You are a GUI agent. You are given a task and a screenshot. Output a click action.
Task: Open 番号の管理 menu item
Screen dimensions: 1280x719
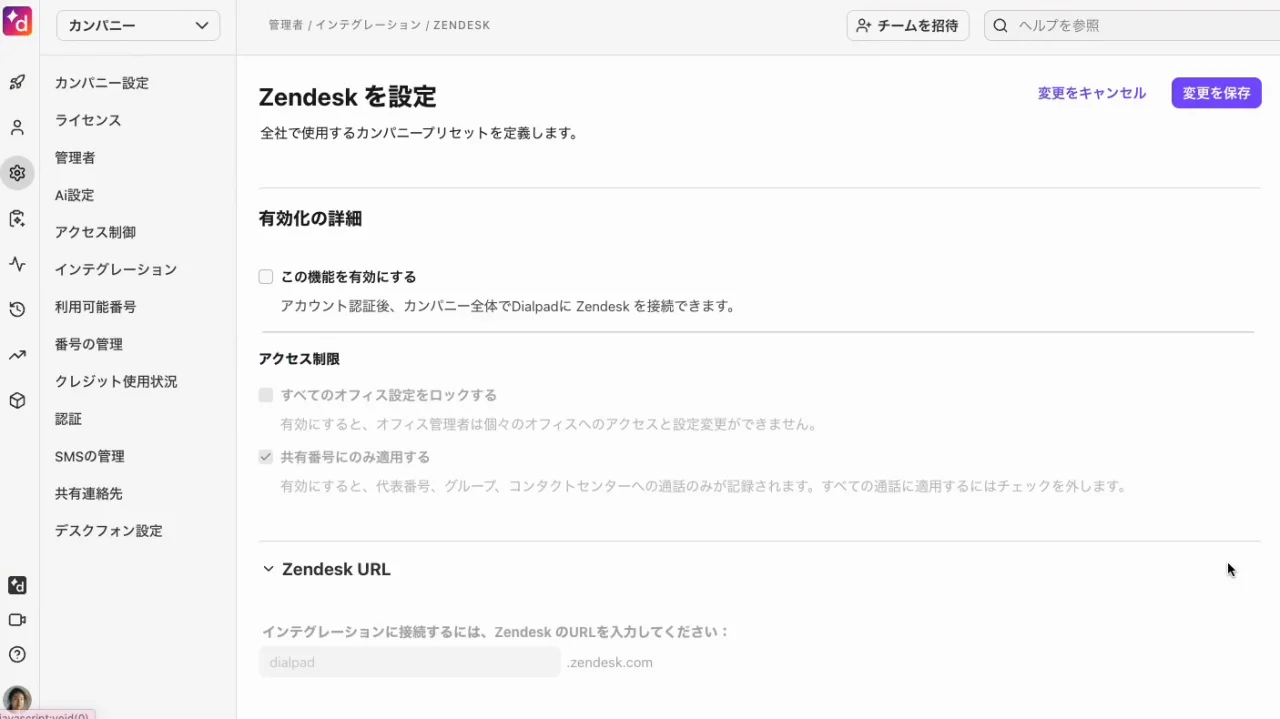click(89, 344)
